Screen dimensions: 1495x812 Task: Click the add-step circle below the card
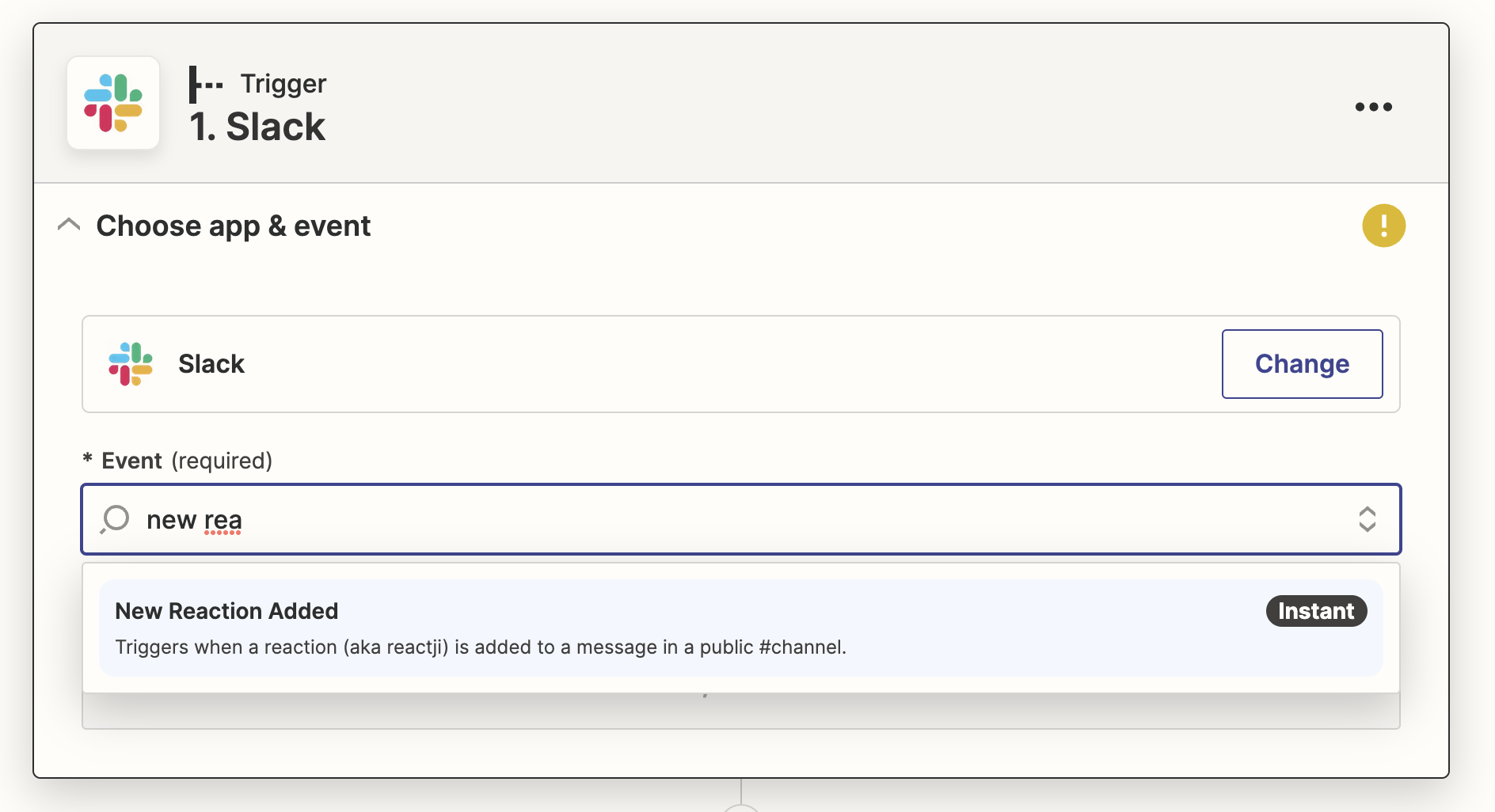740,807
